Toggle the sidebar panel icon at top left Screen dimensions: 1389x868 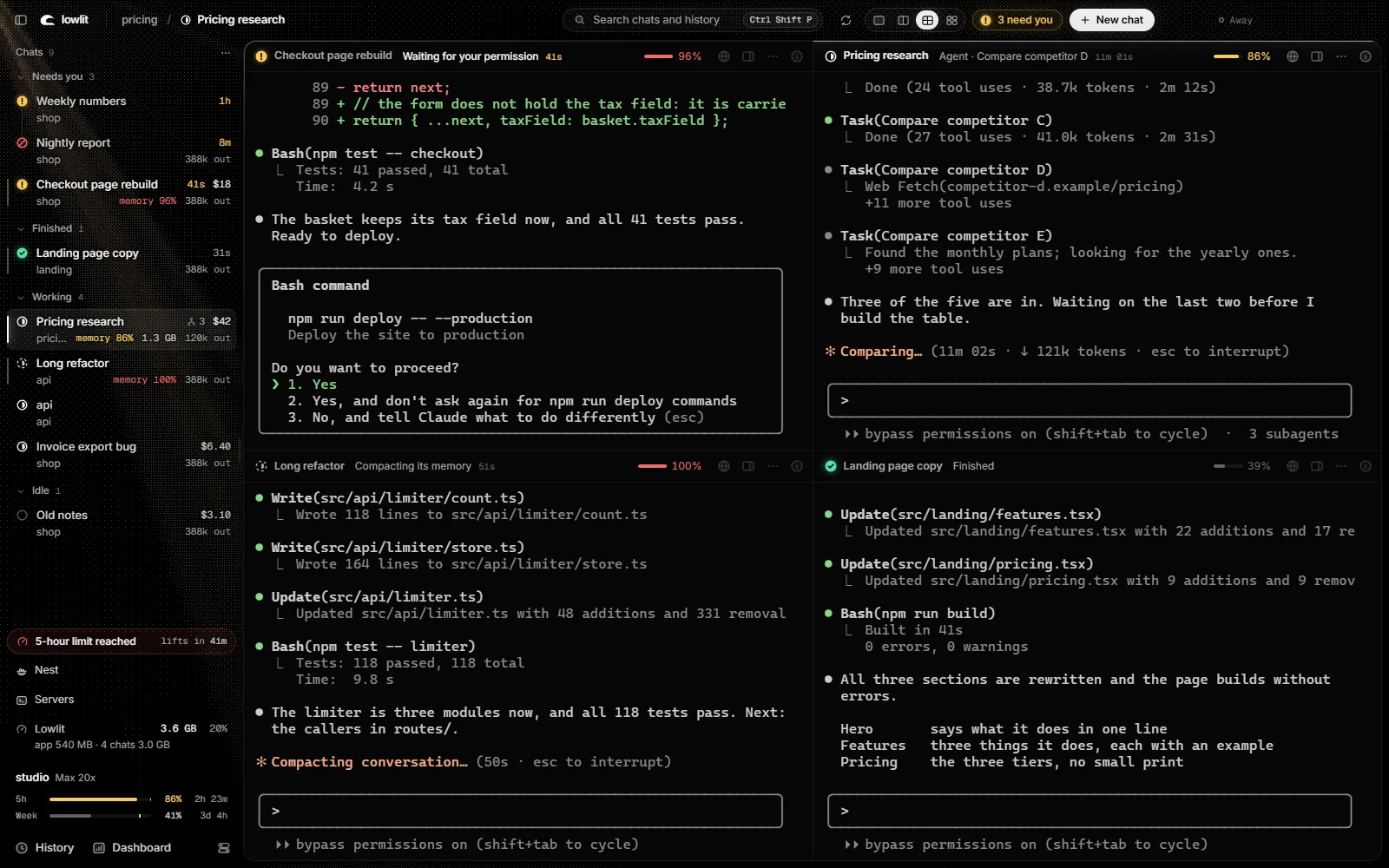(21, 20)
